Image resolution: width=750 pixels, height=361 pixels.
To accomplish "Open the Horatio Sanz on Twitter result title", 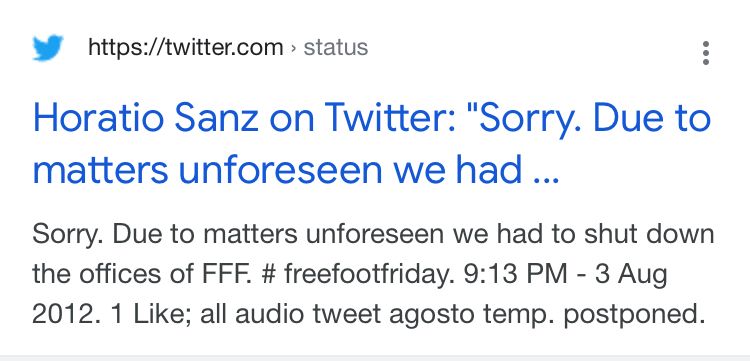I will (x=372, y=145).
